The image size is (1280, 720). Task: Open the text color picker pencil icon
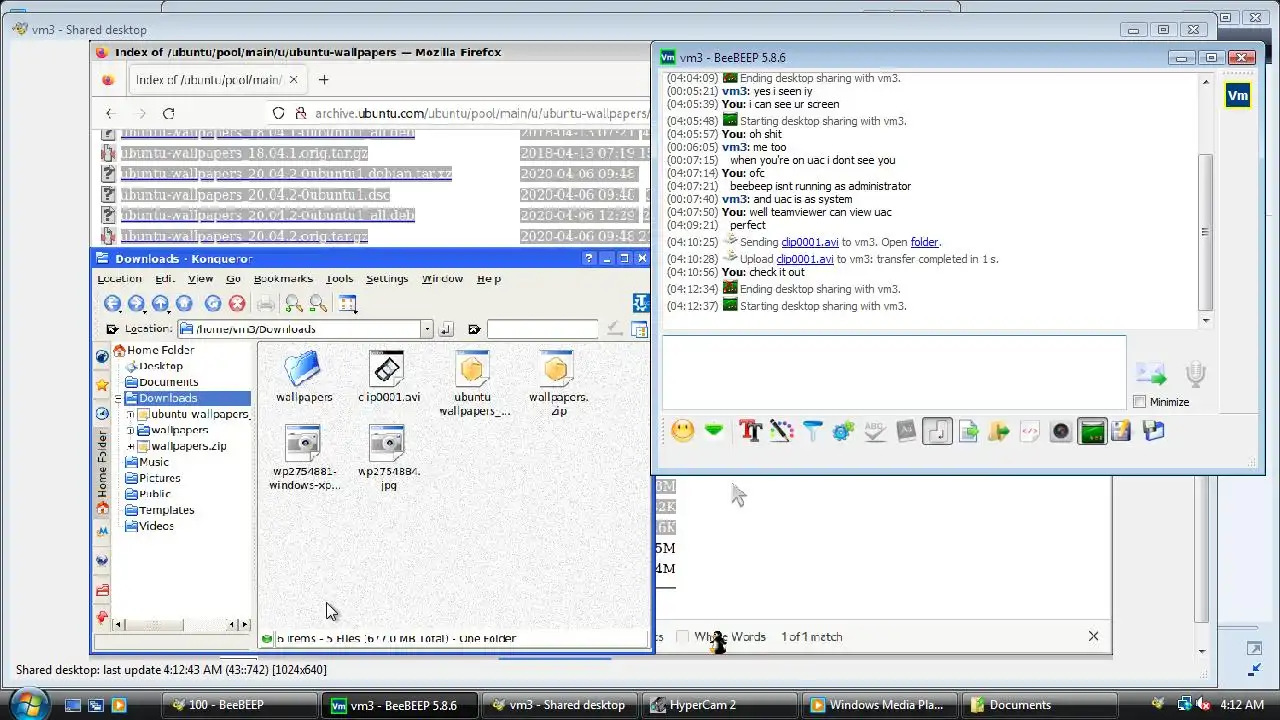pos(781,431)
